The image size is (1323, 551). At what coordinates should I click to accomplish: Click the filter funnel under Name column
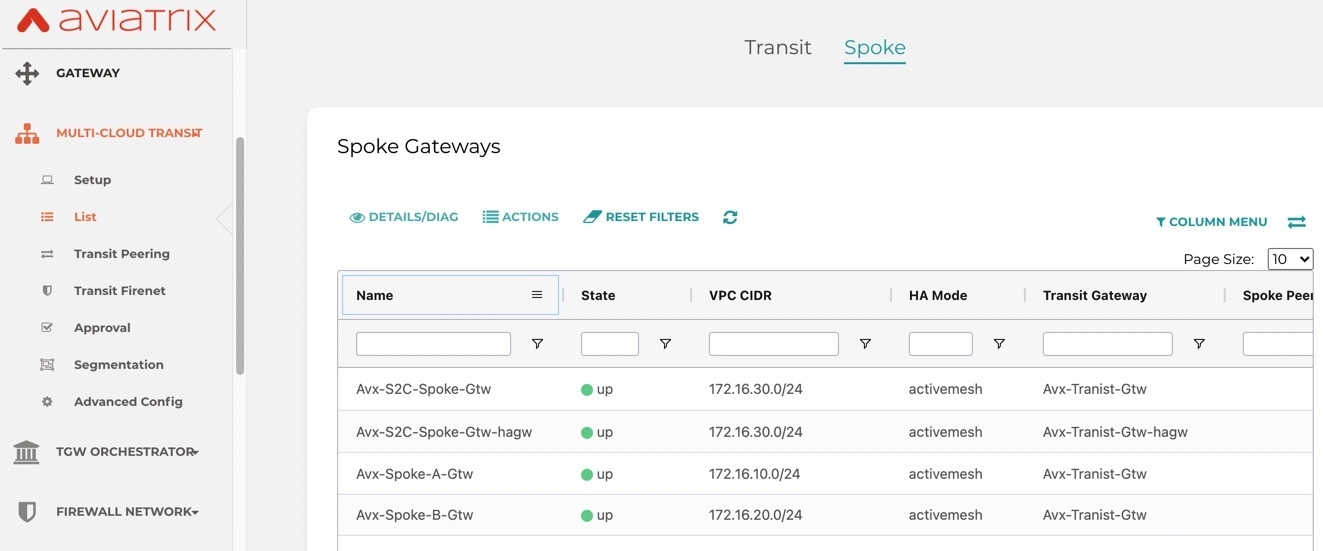tap(537, 344)
